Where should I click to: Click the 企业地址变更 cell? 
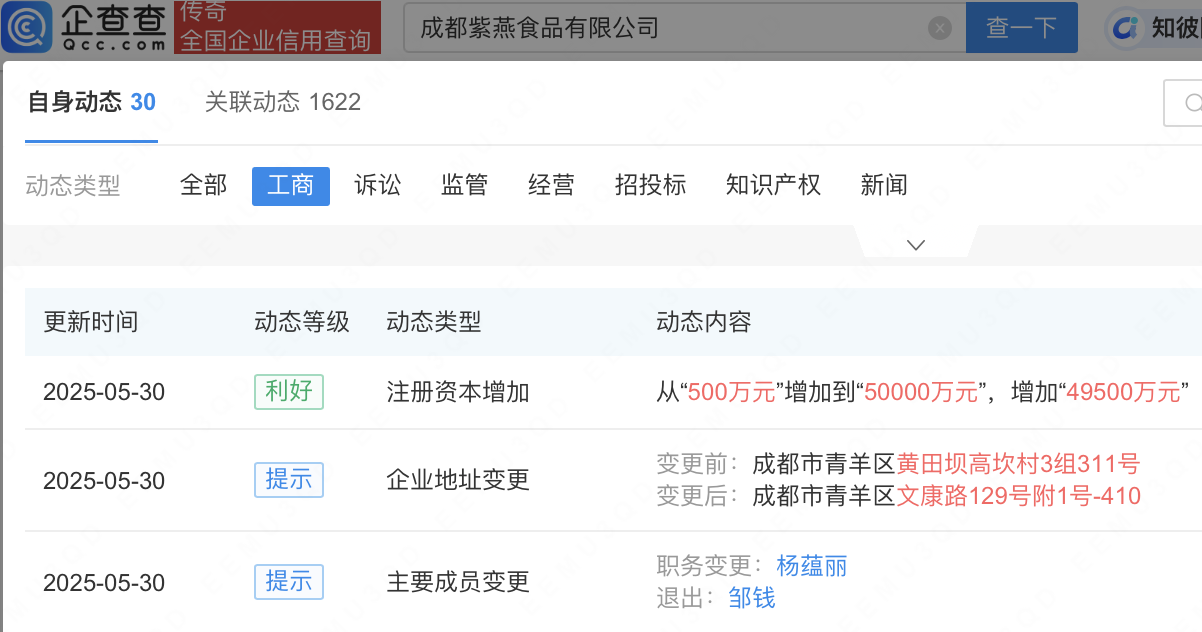[x=458, y=480]
